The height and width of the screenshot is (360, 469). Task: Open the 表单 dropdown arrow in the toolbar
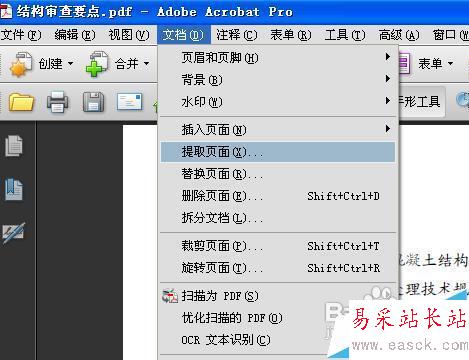pyautogui.click(x=450, y=63)
